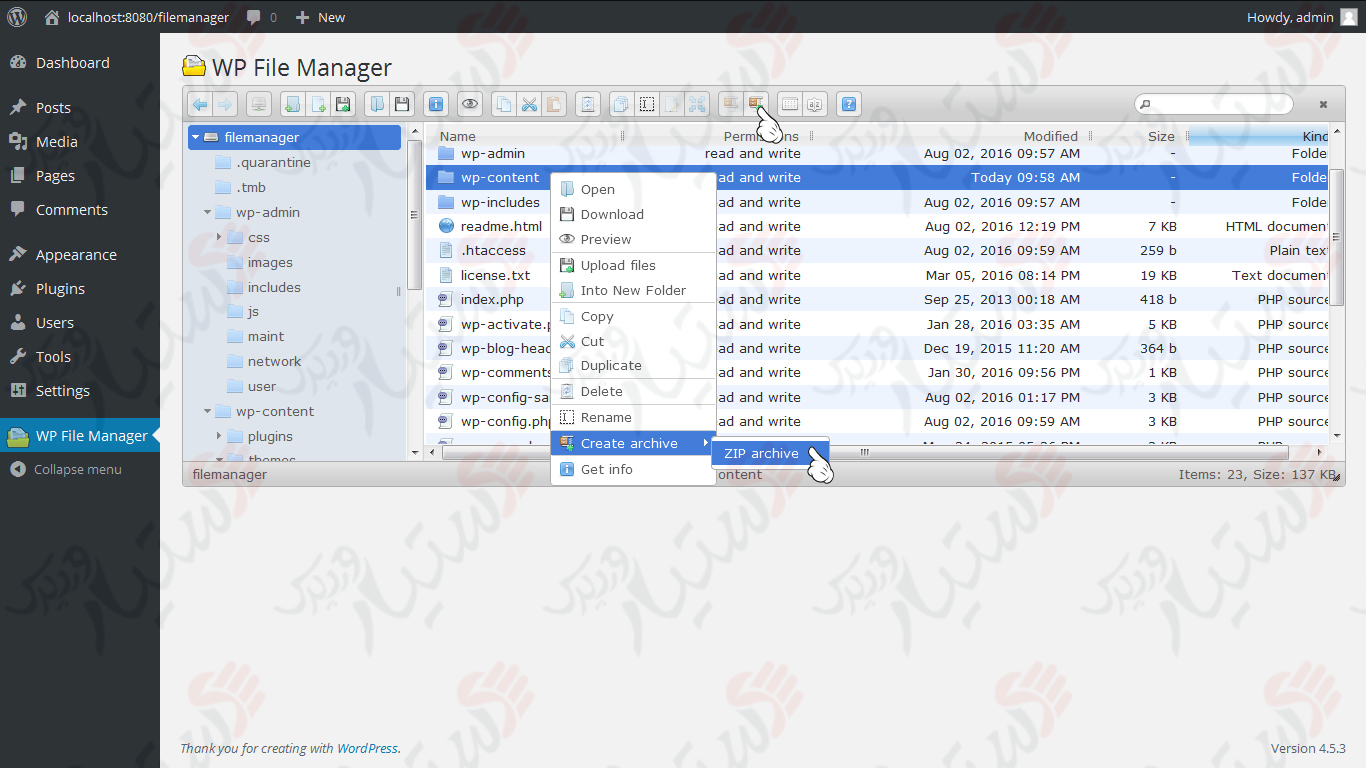1366x768 pixels.
Task: Click the WordPress link in the footer
Action: click(369, 748)
